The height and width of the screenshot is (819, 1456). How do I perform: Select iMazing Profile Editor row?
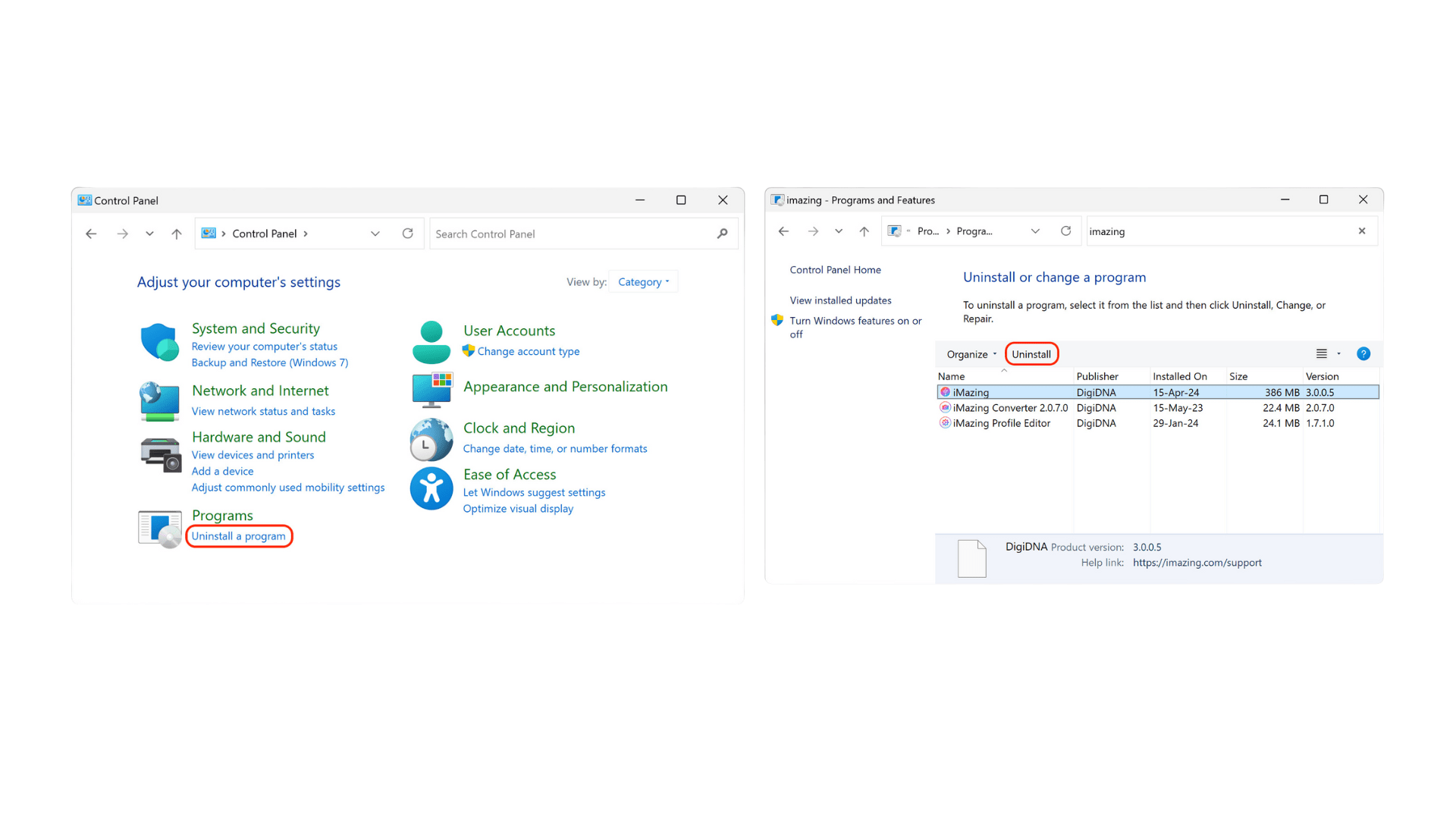point(1001,423)
